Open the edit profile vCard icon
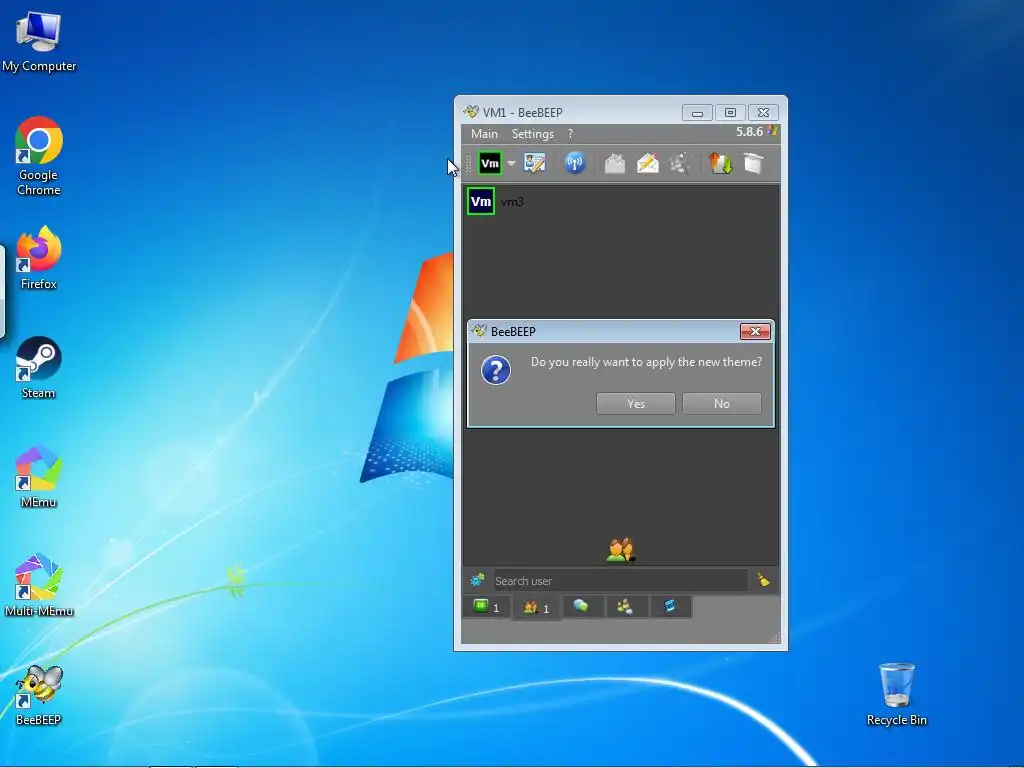 534,163
